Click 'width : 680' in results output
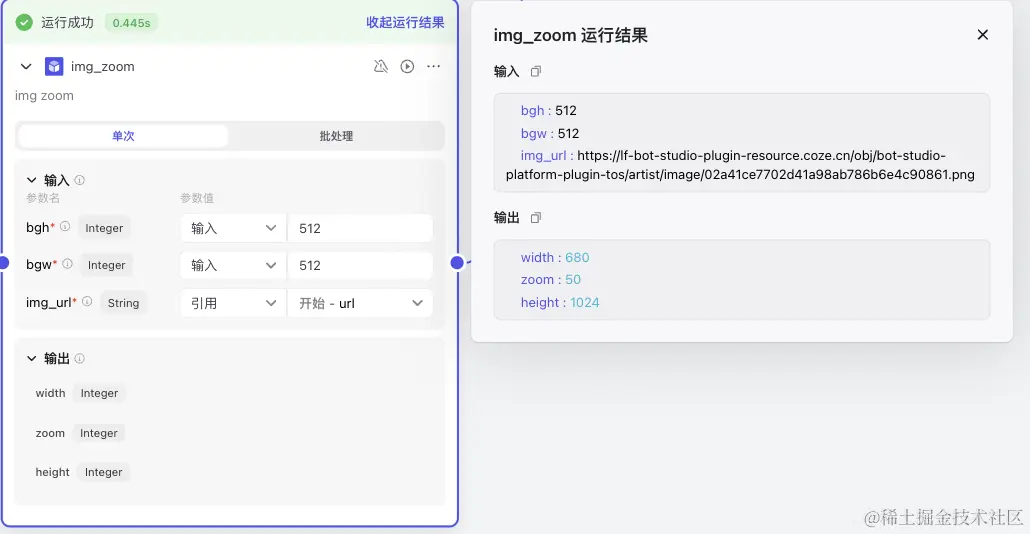 point(555,257)
